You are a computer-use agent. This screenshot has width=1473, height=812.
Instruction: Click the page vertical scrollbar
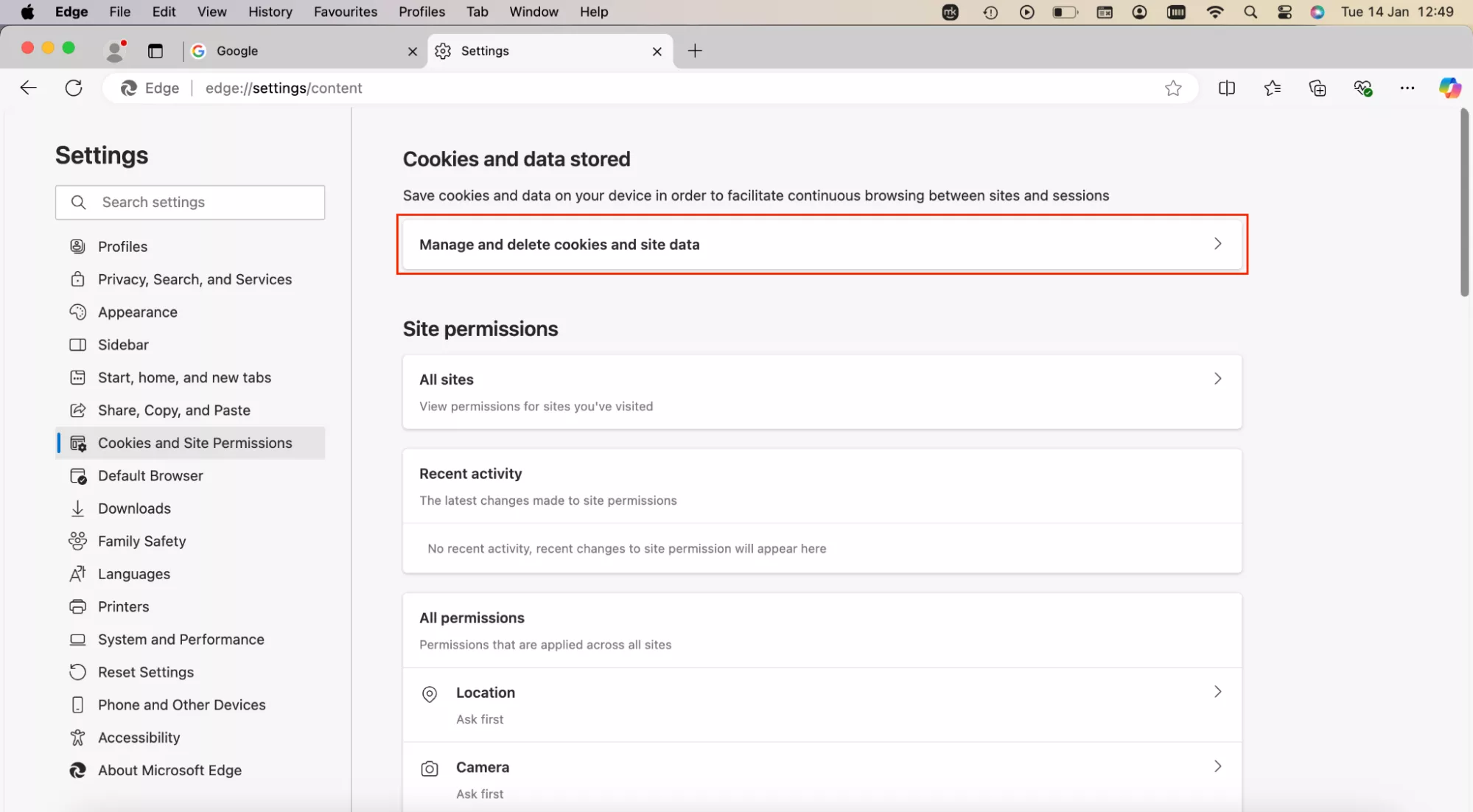(1464, 203)
